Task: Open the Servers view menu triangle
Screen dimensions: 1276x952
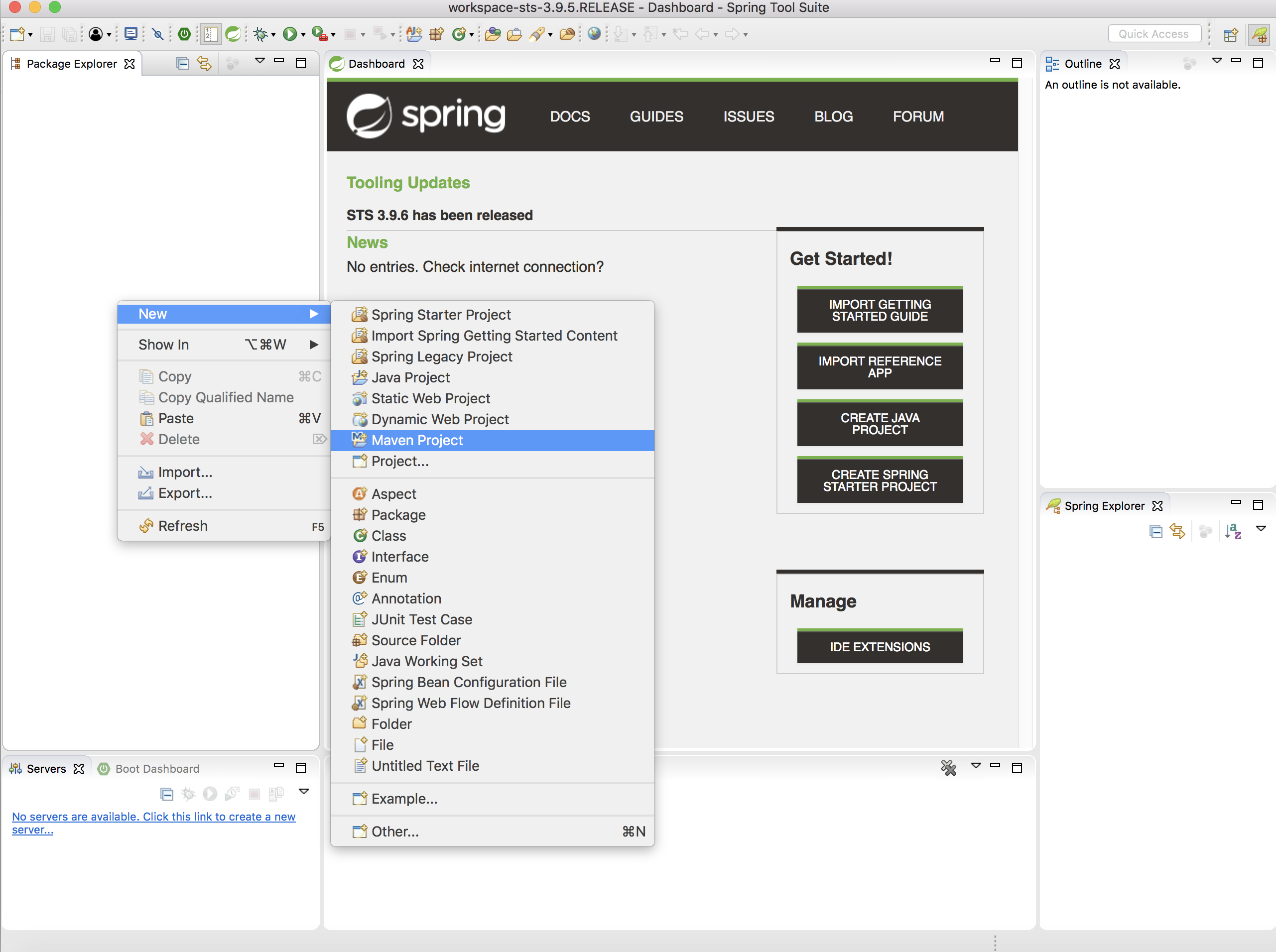Action: pyautogui.click(x=304, y=791)
